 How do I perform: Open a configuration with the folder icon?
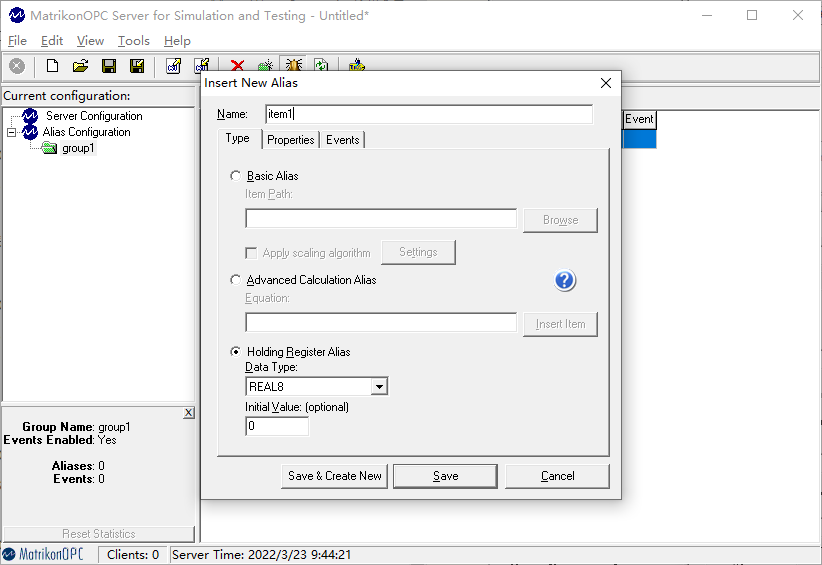pos(80,66)
